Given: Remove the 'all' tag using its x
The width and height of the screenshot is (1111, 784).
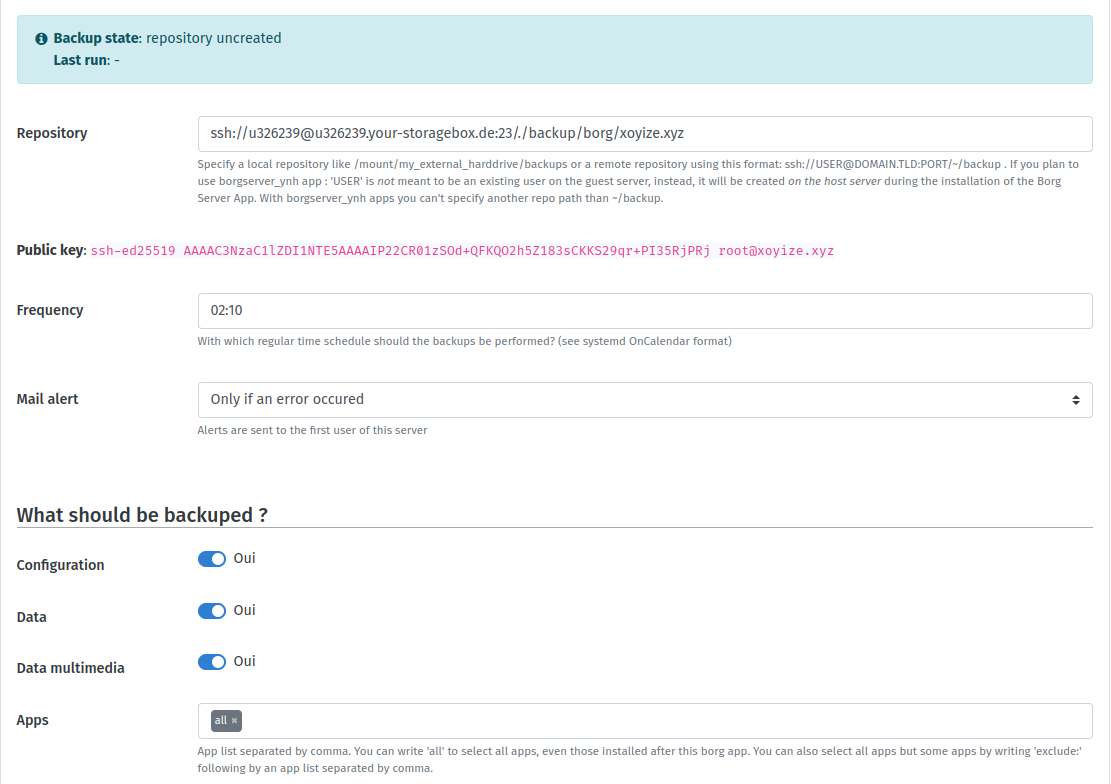Looking at the screenshot, I should coord(234,721).
